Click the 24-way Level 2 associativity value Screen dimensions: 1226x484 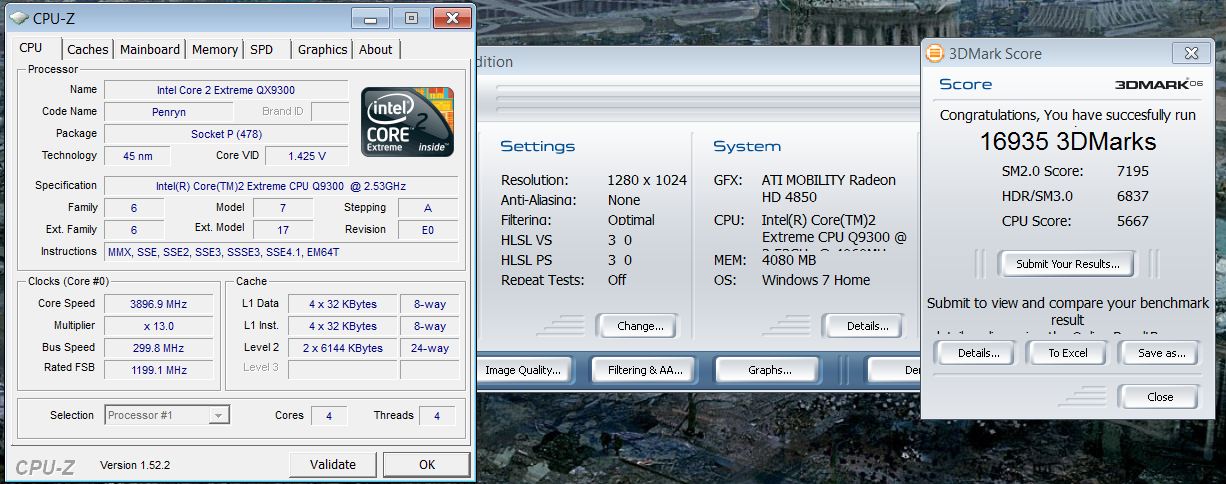pos(429,348)
